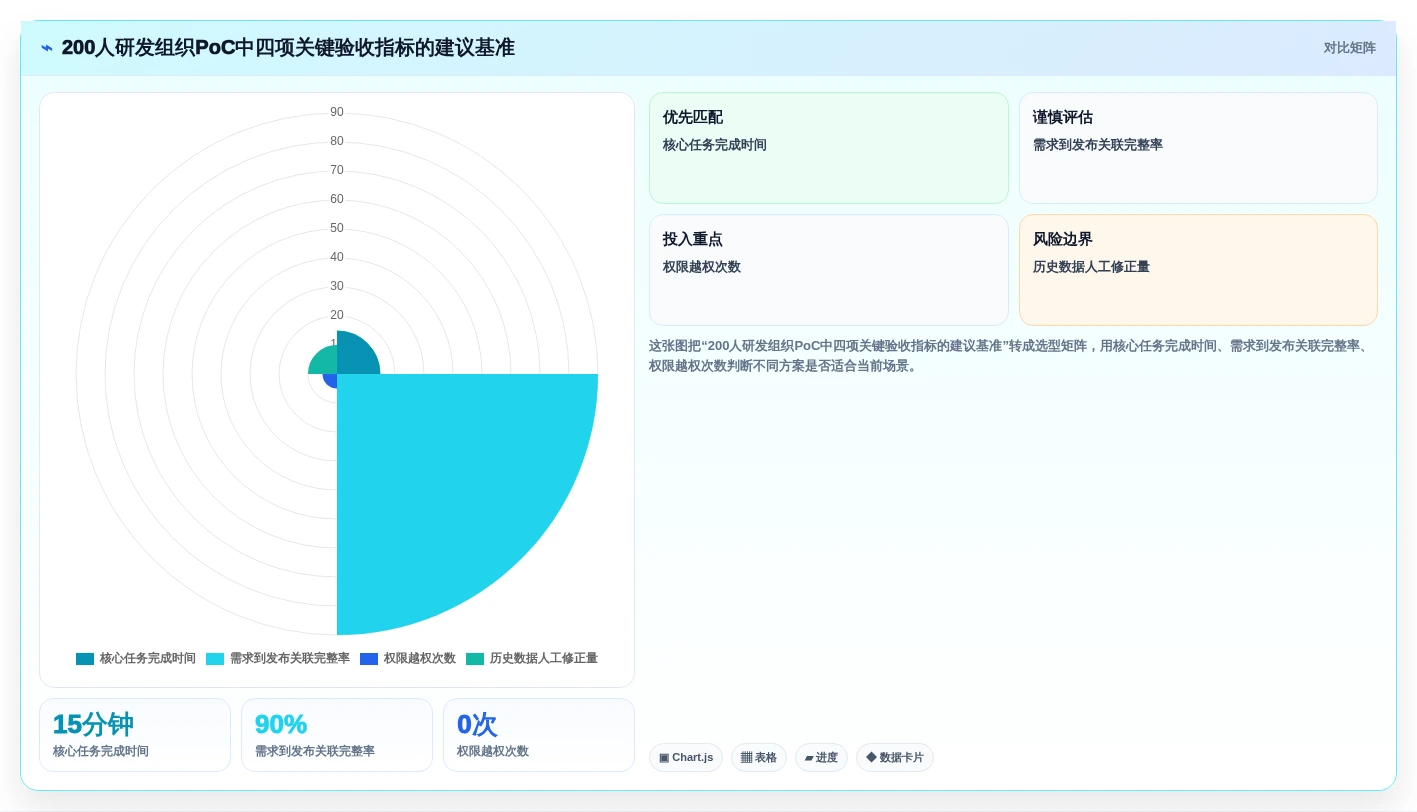Click the axis label 90 on chart
This screenshot has height=812, width=1417.
pos(337,112)
